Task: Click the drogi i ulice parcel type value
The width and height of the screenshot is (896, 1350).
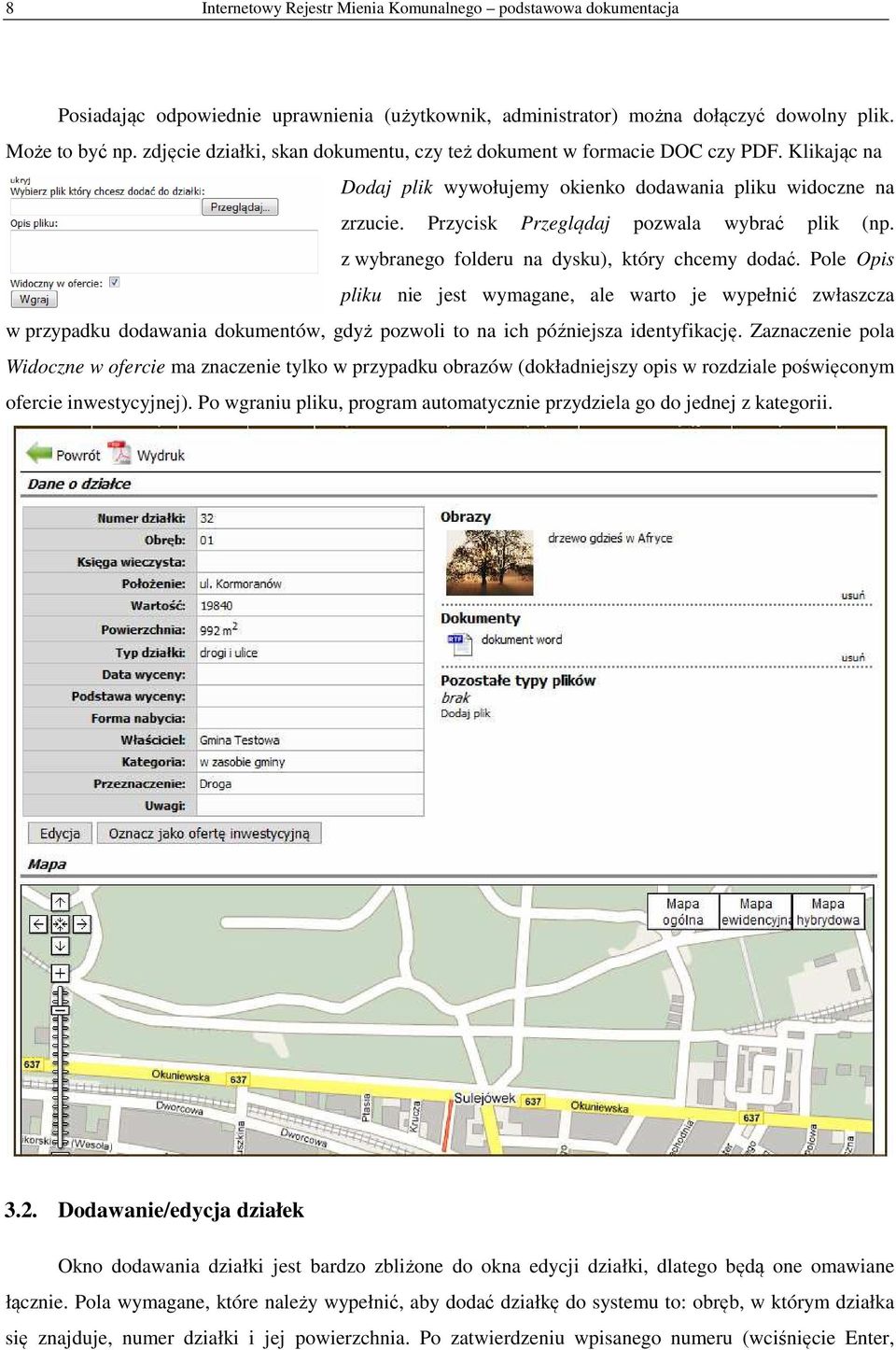Action: point(229,653)
